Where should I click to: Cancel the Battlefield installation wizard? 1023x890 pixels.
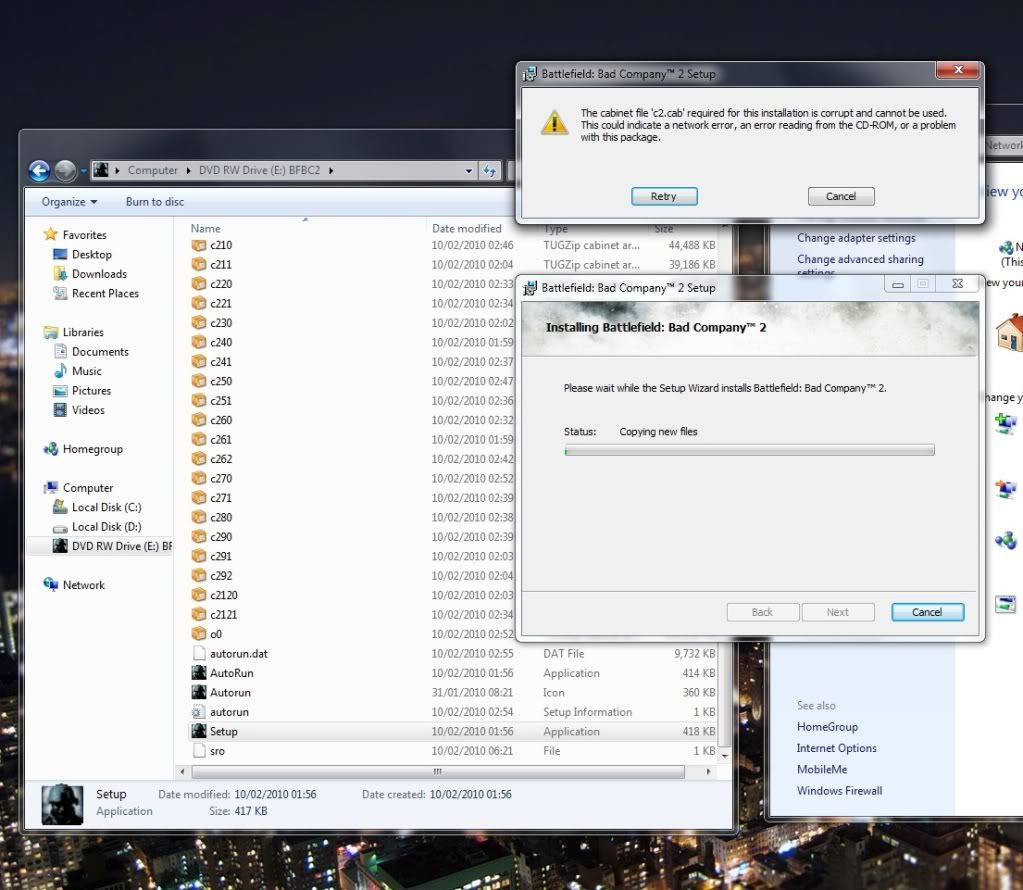[x=927, y=612]
